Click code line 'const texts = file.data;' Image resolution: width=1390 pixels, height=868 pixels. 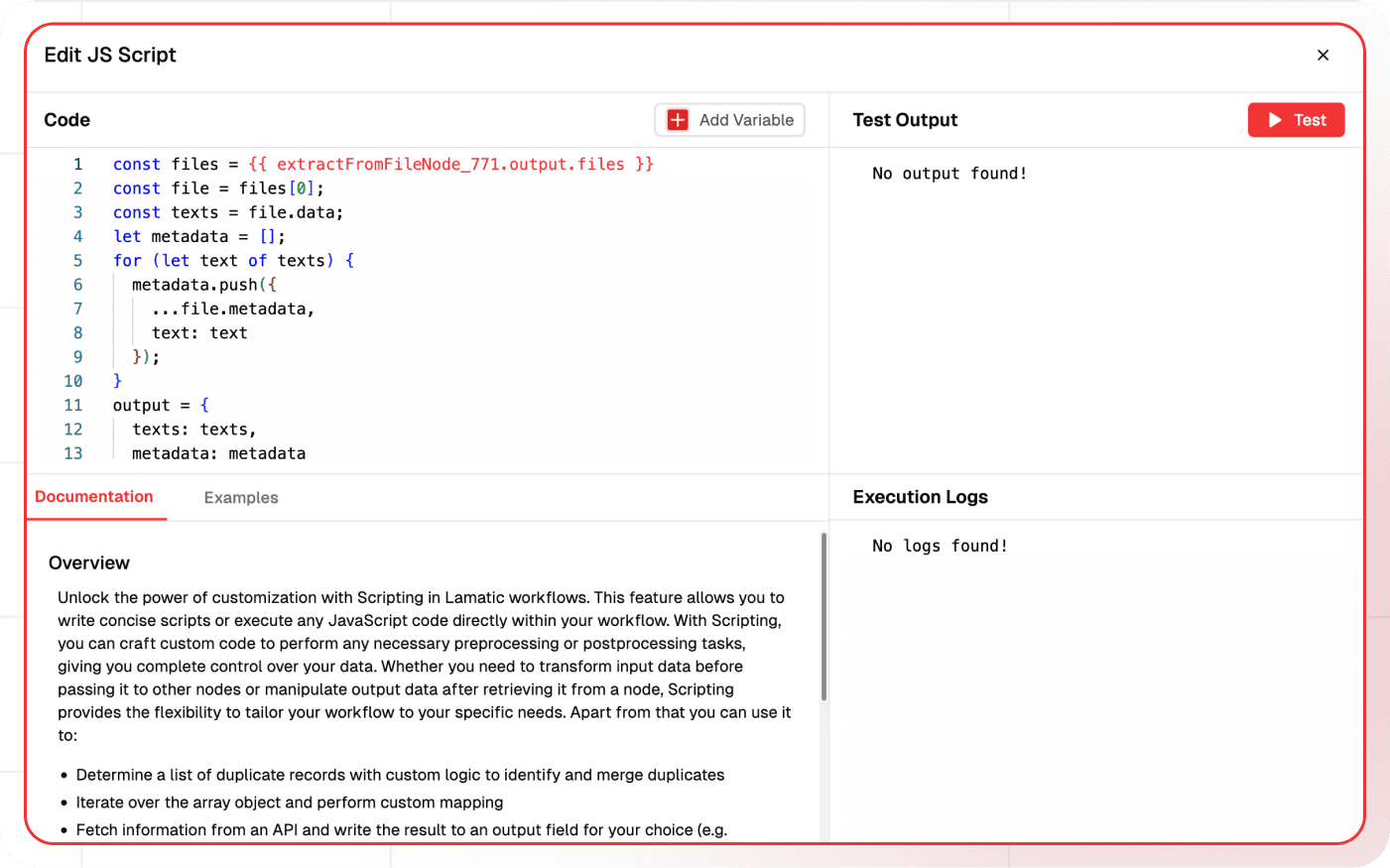pos(228,212)
